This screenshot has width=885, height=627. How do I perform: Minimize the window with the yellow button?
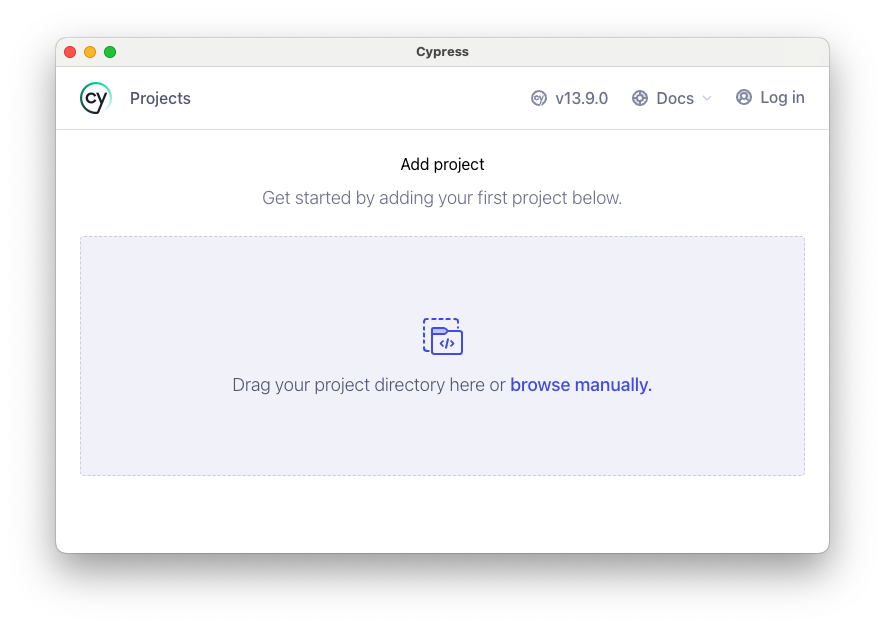90,52
